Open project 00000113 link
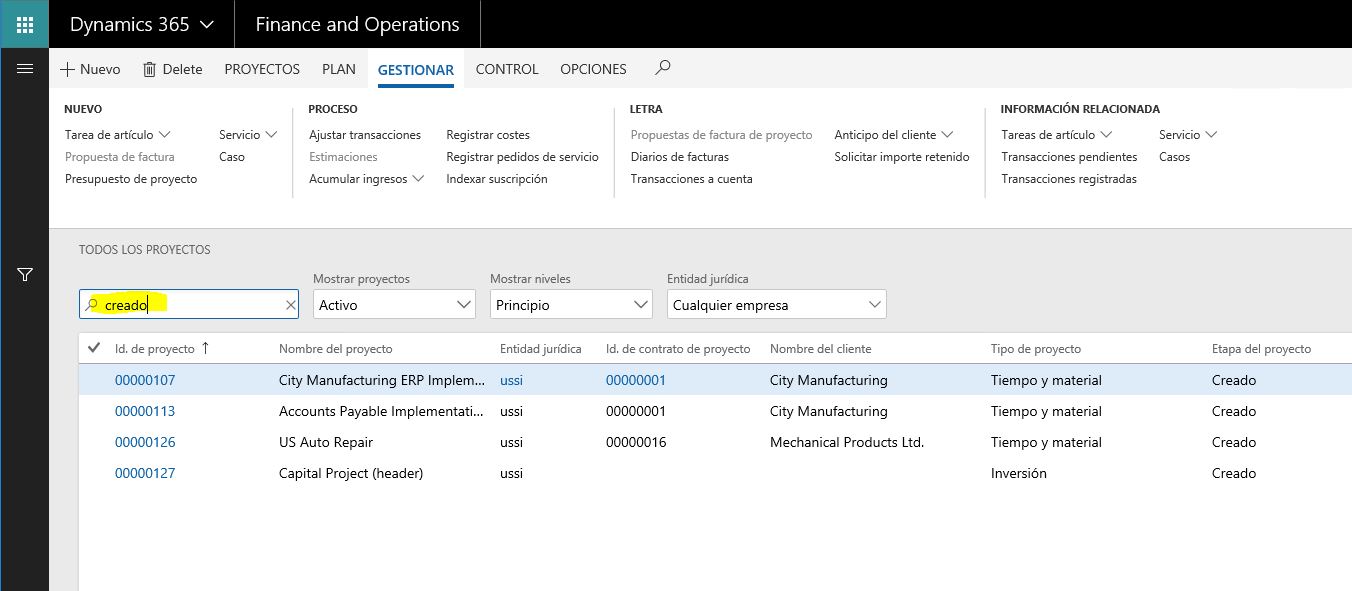The image size is (1352, 591). click(x=145, y=411)
